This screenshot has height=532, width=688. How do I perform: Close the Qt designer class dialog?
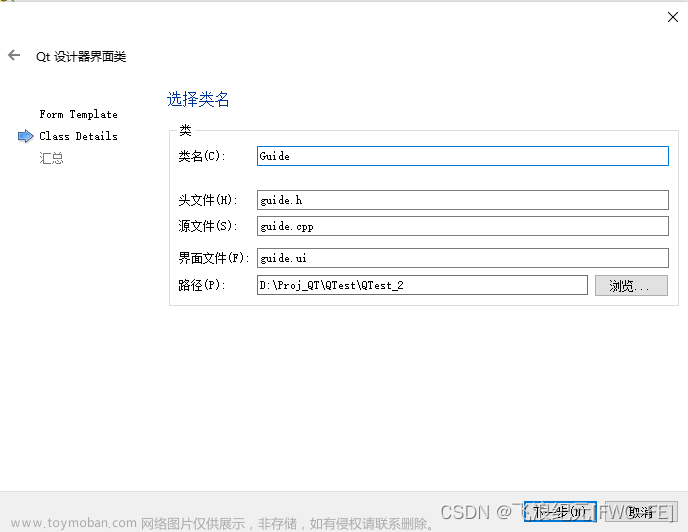pyautogui.click(x=673, y=17)
